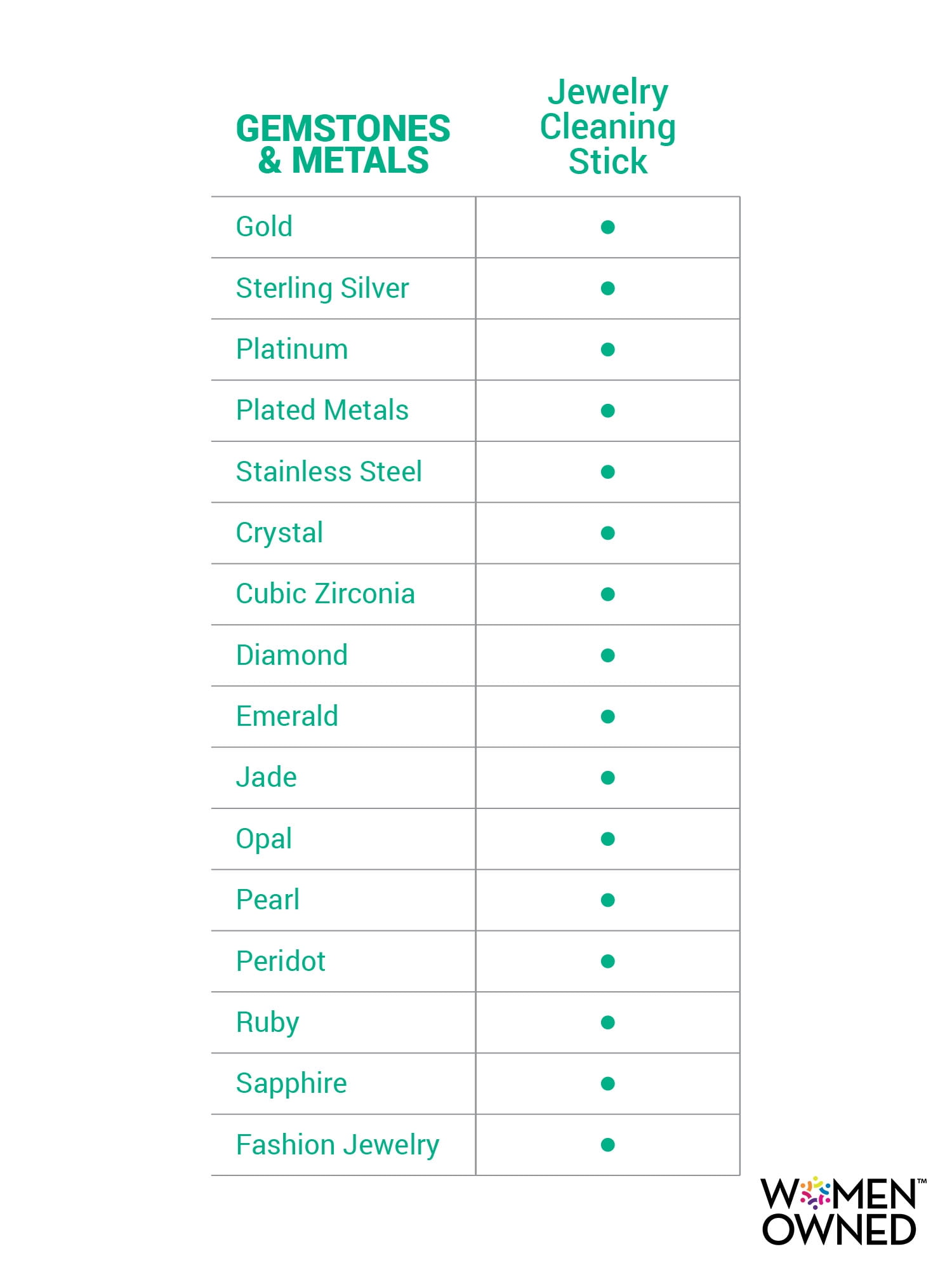This screenshot has width=952, height=1270.
Task: Click the green dot for Gold
Action: (x=607, y=227)
